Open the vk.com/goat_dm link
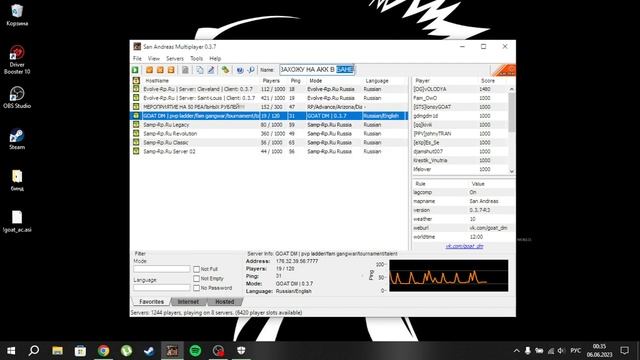This screenshot has height=360, width=640. 464,246
